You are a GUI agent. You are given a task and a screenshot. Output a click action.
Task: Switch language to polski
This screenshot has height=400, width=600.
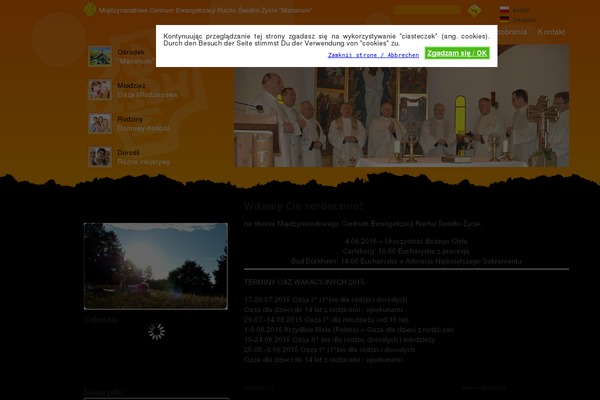tap(521, 10)
